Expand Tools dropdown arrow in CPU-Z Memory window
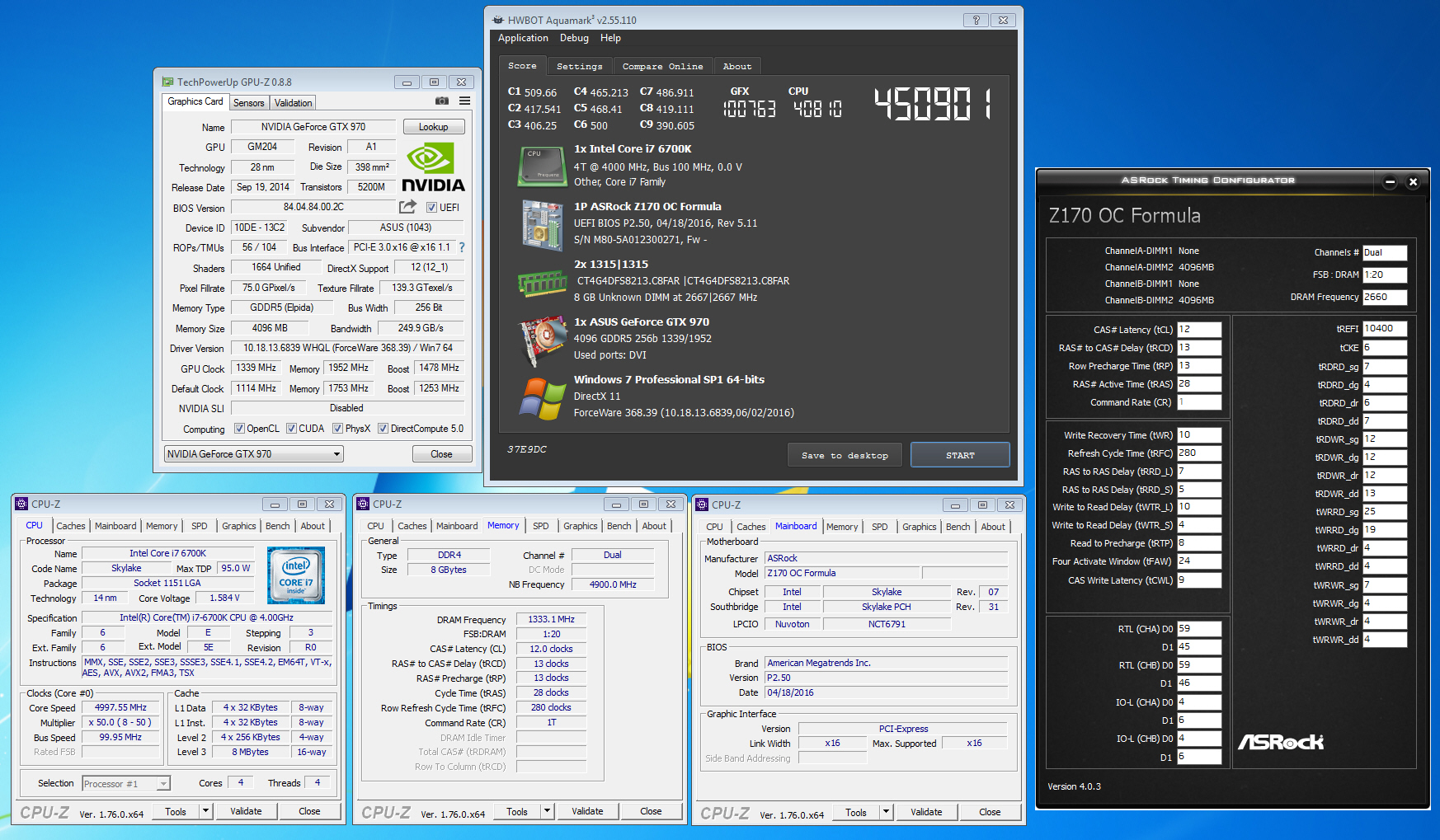Image resolution: width=1440 pixels, height=840 pixels. pyautogui.click(x=547, y=811)
